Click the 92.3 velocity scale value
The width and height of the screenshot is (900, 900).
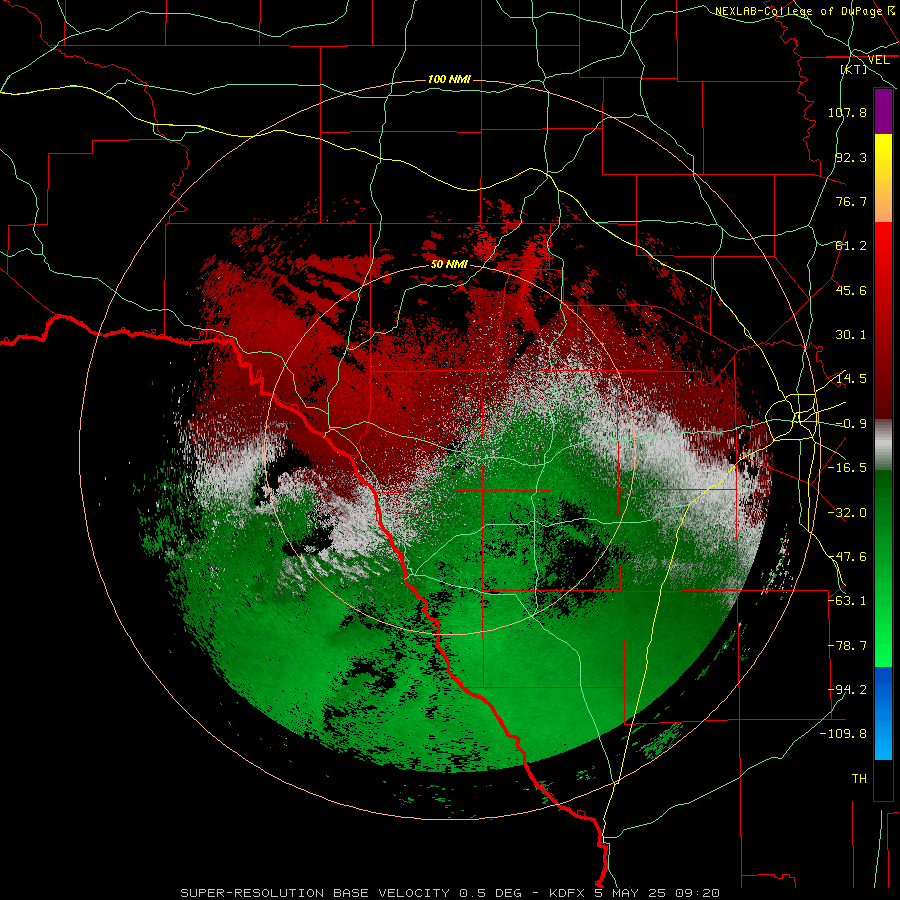pyautogui.click(x=851, y=157)
